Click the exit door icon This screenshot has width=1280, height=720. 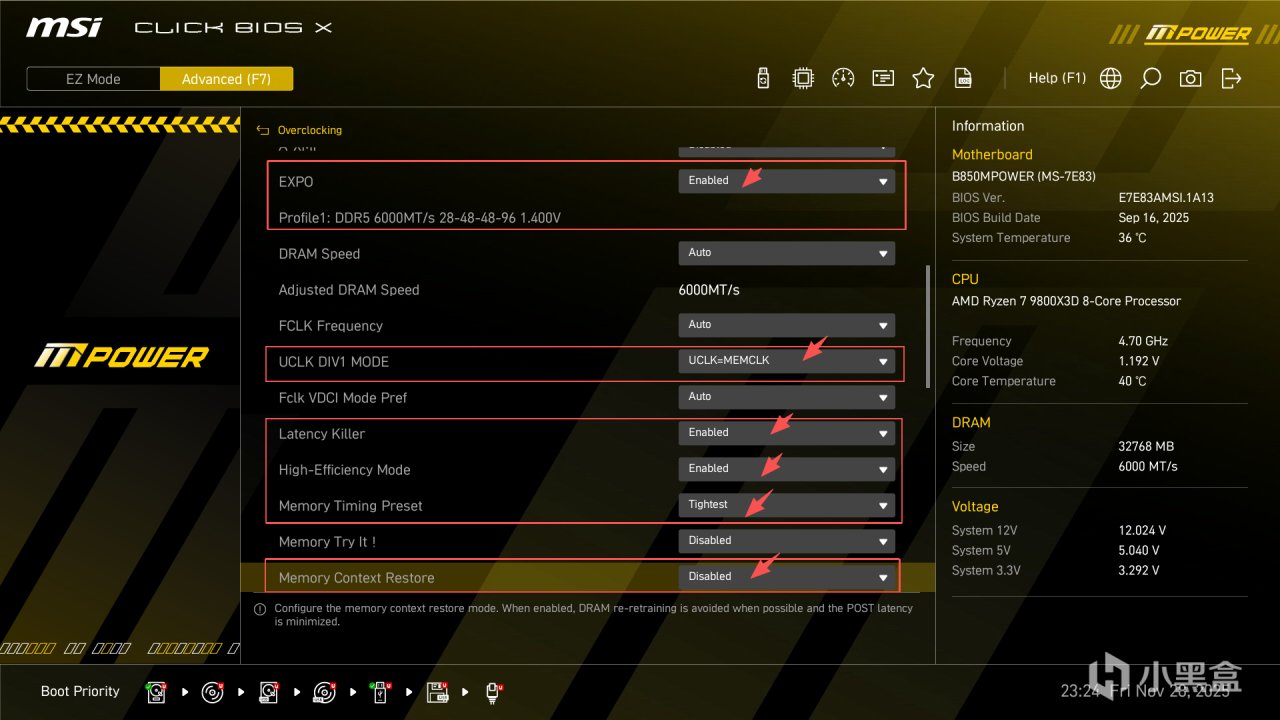tap(1231, 78)
